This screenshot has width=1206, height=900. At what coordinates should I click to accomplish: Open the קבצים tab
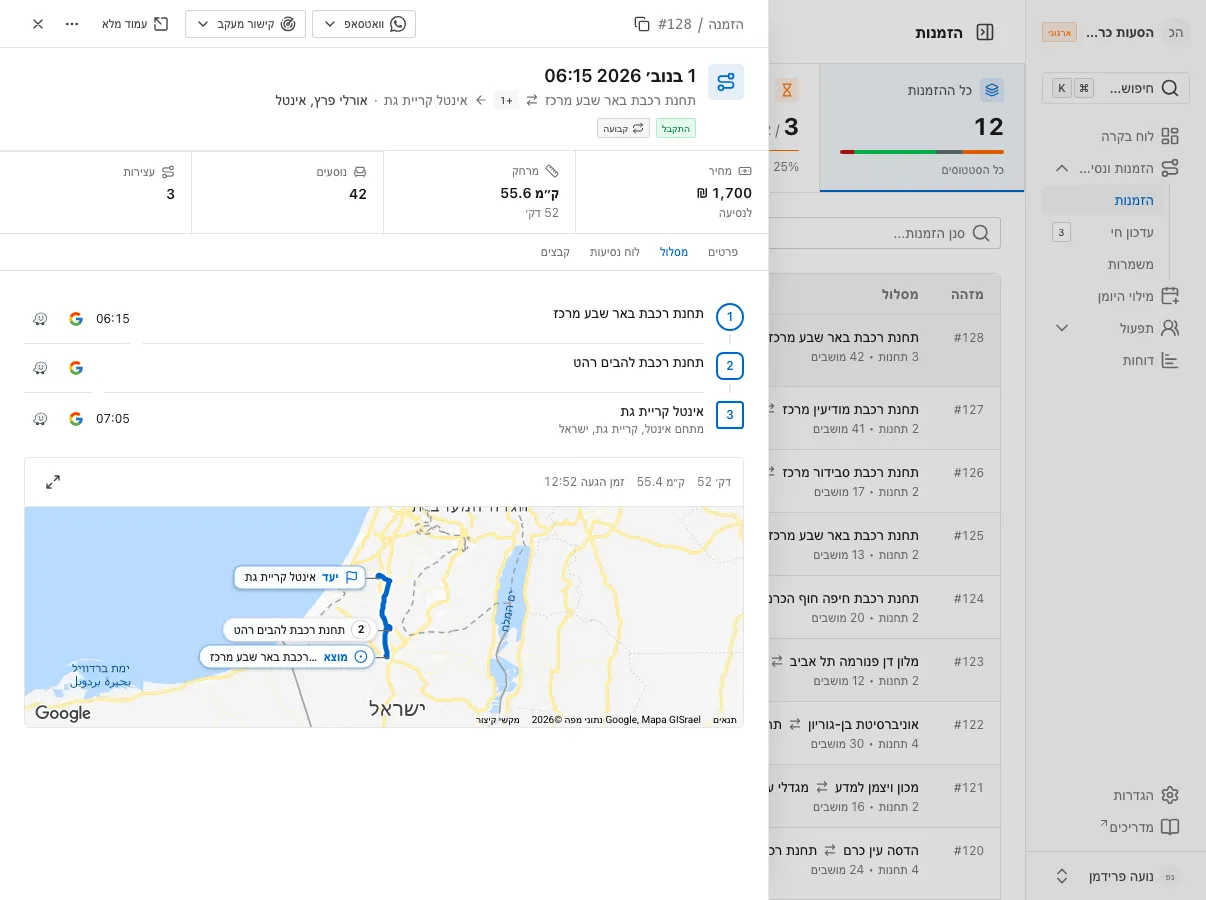pyautogui.click(x=556, y=252)
